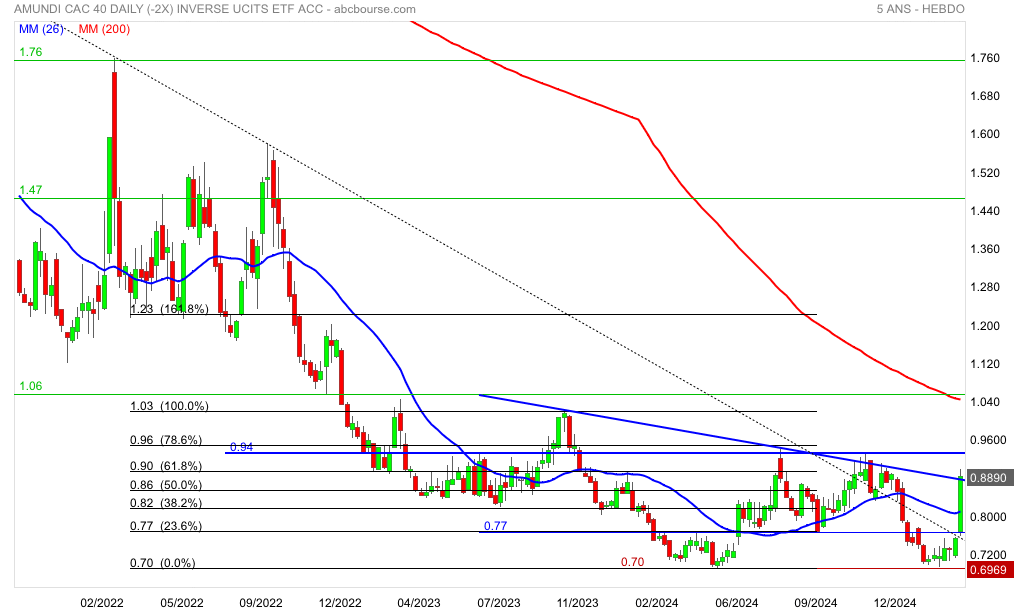
Task: Click the '06/2024' date axis label
Action: point(737,603)
